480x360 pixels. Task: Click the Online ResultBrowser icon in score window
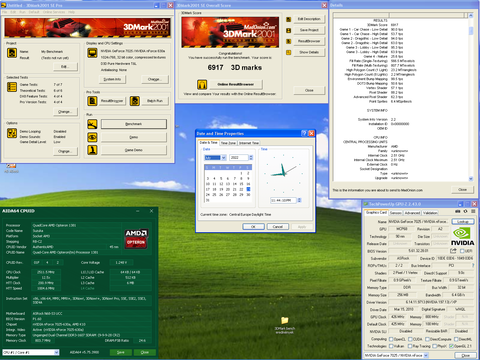click(202, 84)
